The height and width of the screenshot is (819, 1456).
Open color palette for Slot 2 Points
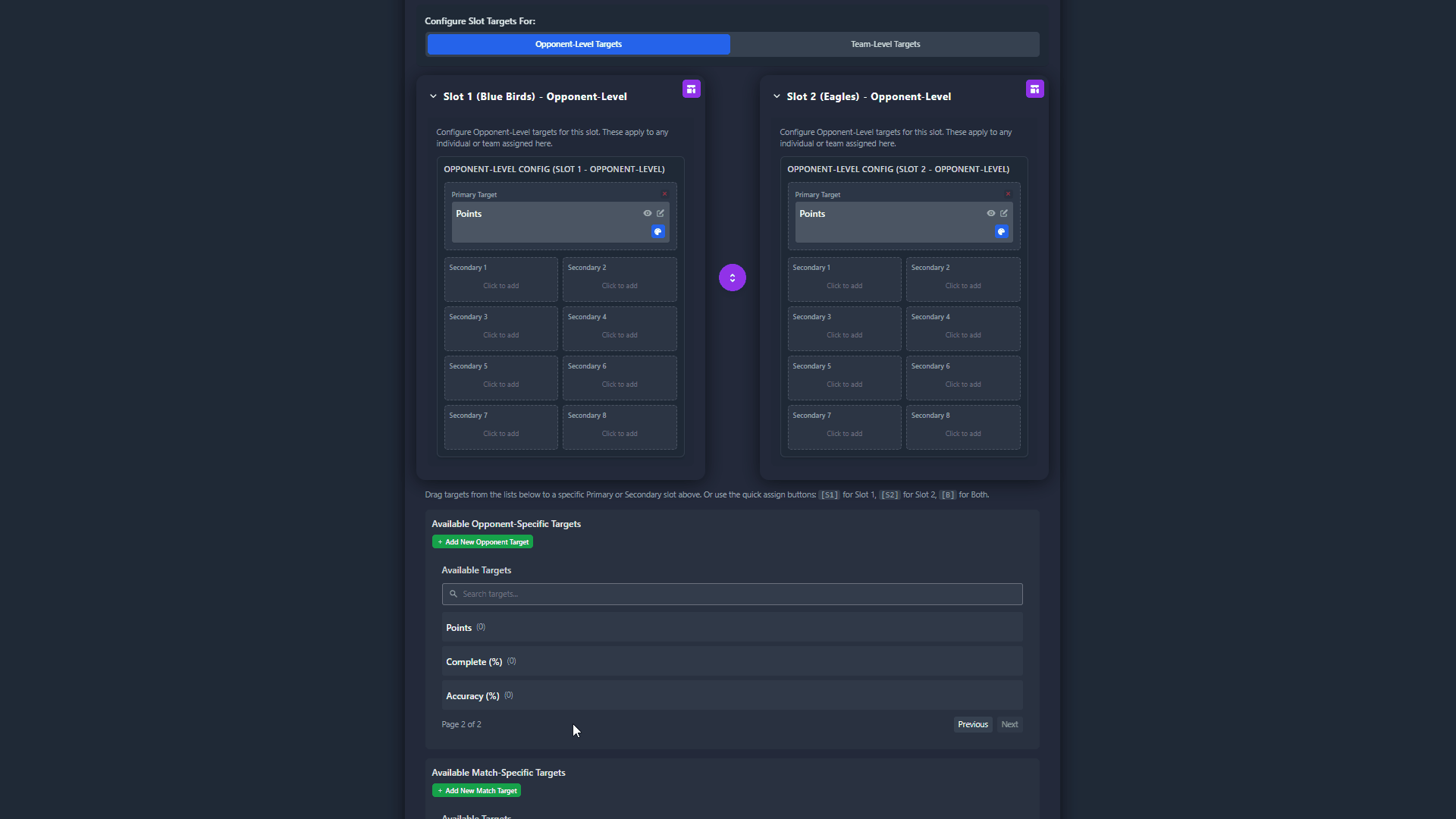click(1002, 231)
